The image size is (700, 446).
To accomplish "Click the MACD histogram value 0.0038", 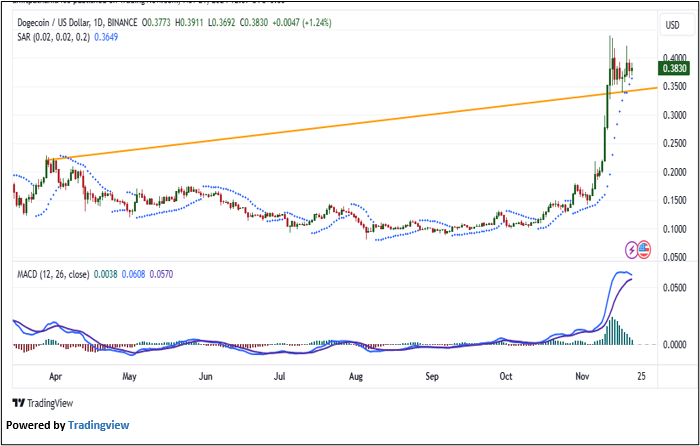I will (106, 274).
